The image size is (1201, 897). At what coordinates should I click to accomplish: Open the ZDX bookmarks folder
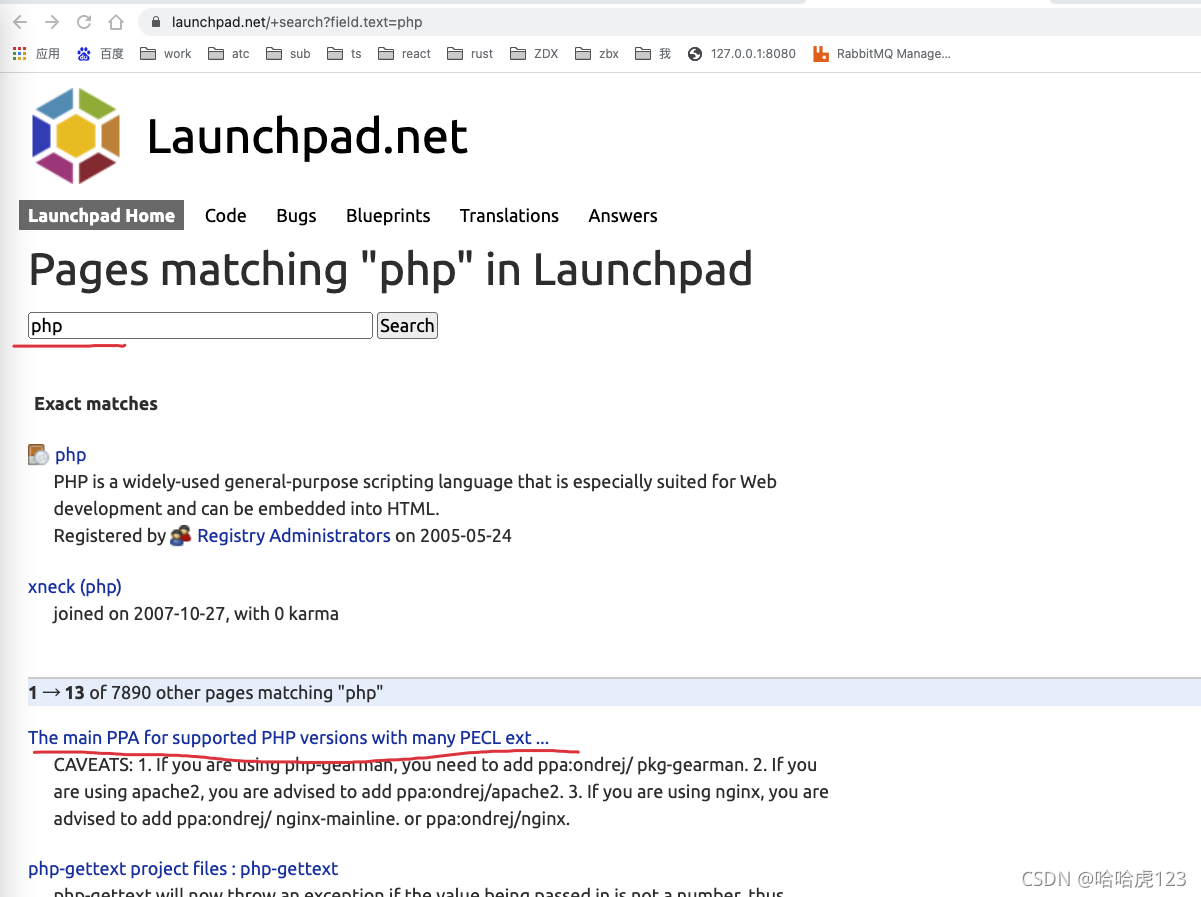(x=535, y=54)
